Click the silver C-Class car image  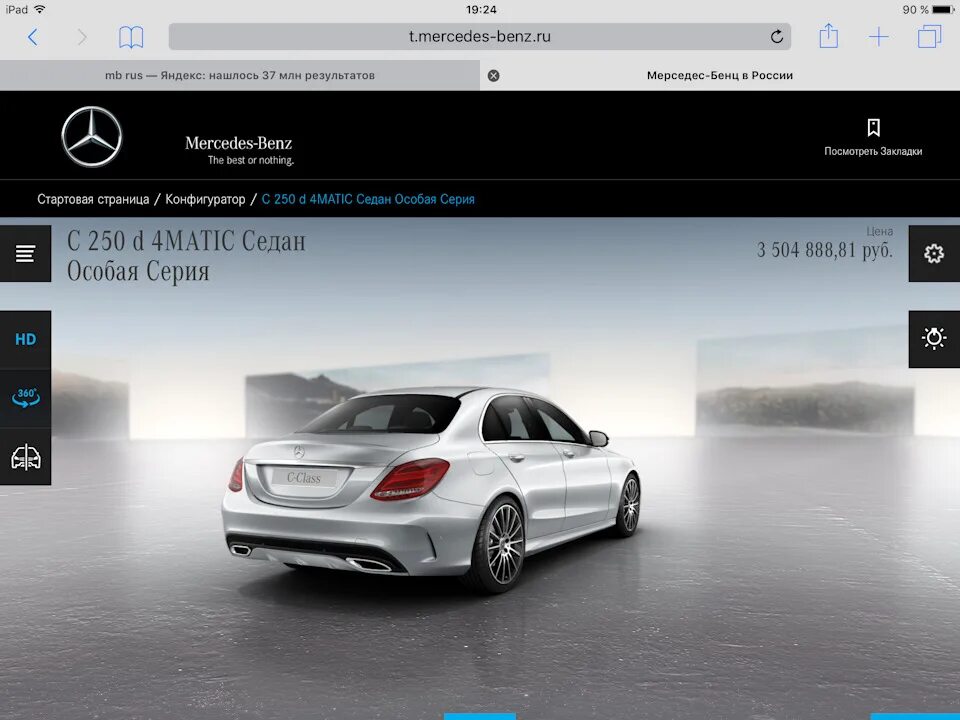click(432, 489)
